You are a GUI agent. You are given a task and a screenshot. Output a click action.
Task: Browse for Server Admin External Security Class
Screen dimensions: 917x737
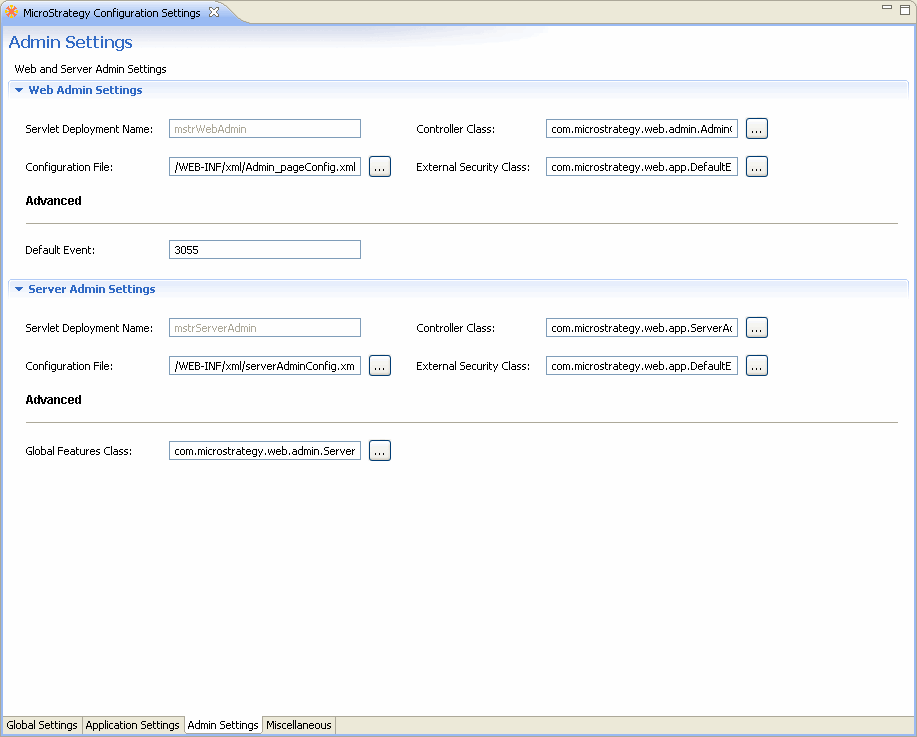[757, 366]
